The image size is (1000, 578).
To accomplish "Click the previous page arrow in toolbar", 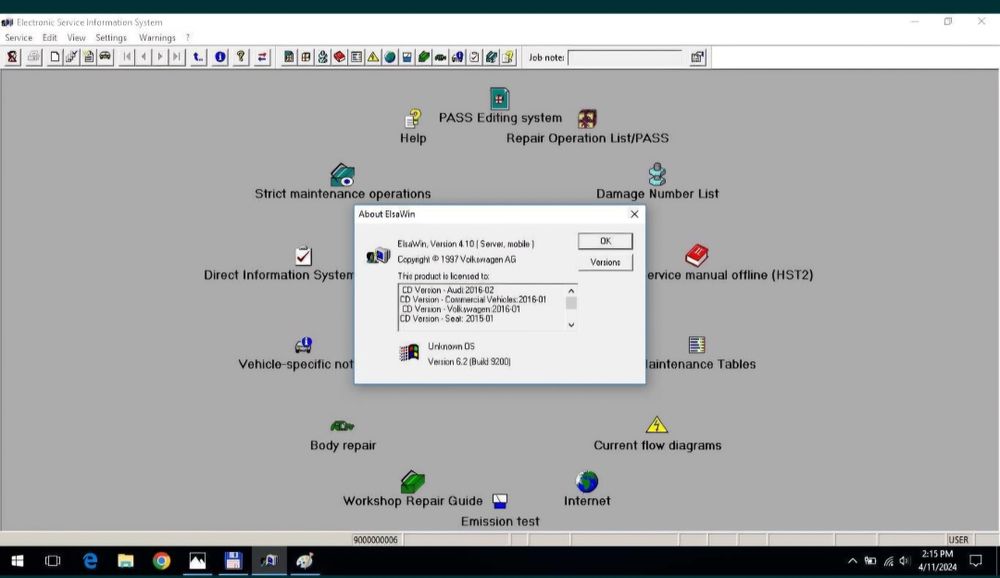I will [x=144, y=57].
